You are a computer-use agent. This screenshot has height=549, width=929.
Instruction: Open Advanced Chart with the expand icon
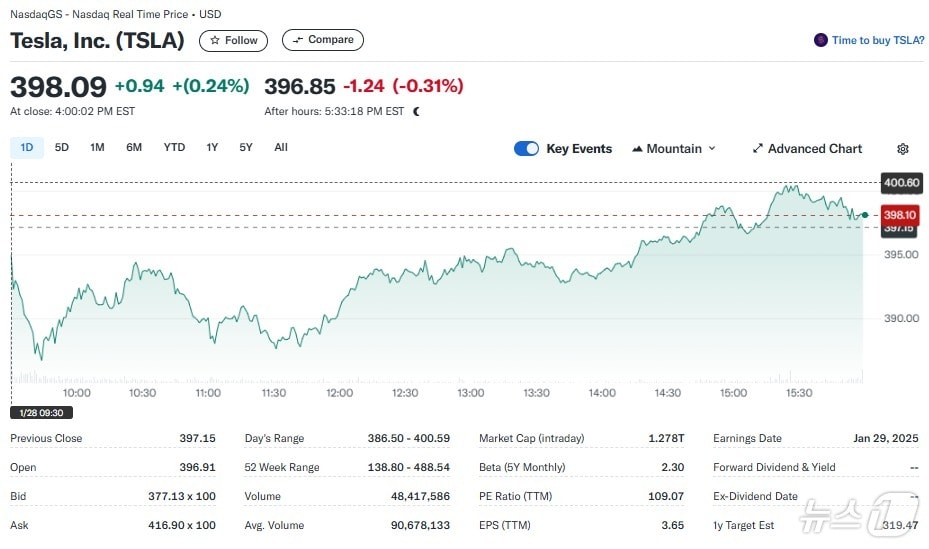tap(758, 149)
